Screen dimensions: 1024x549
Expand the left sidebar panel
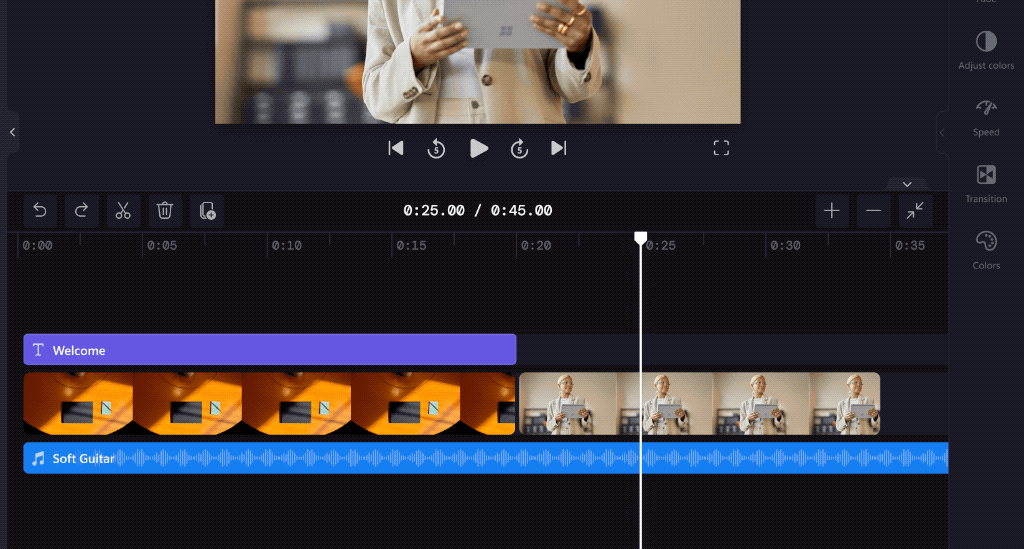12,132
